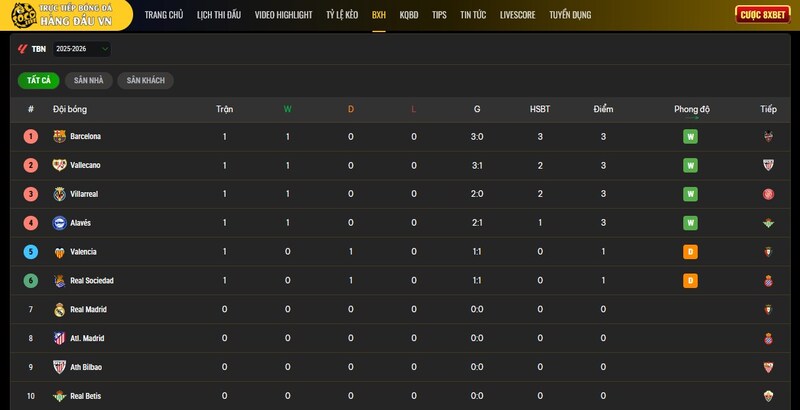Open Atl. Madrid's next opponent crest
Screen dimensions: 800x410
pos(768,338)
